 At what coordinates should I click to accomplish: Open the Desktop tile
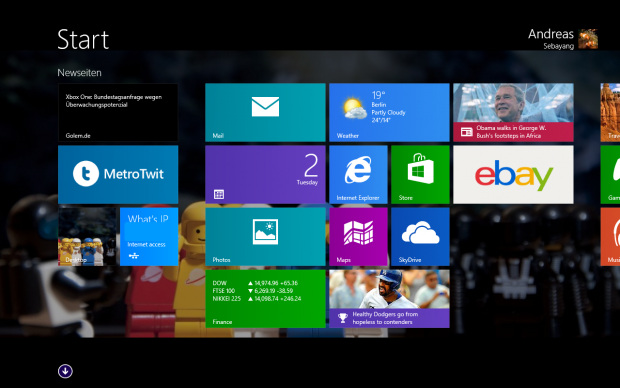(x=87, y=237)
